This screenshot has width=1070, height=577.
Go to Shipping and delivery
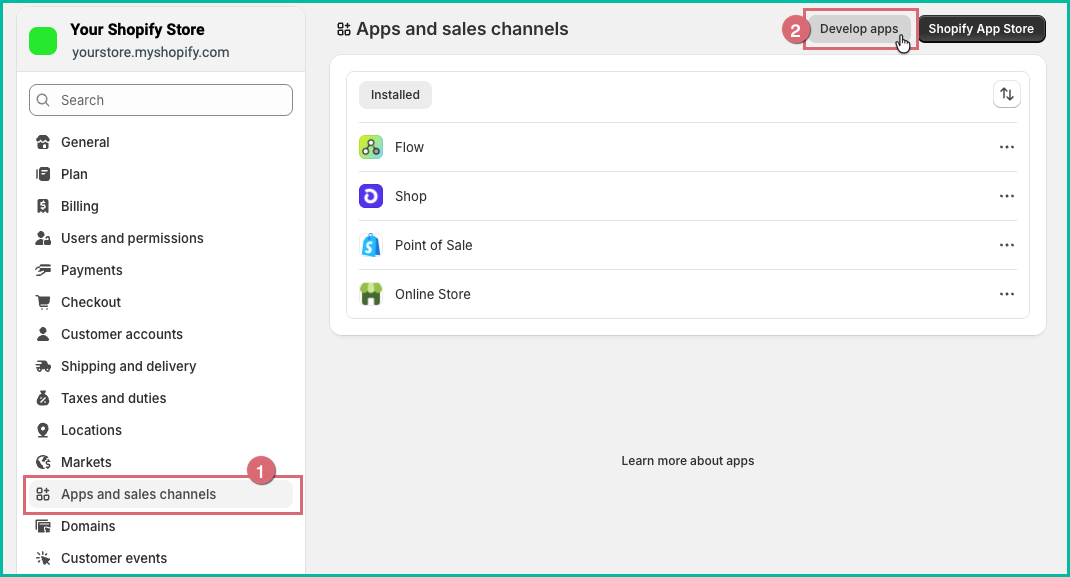(x=160, y=366)
